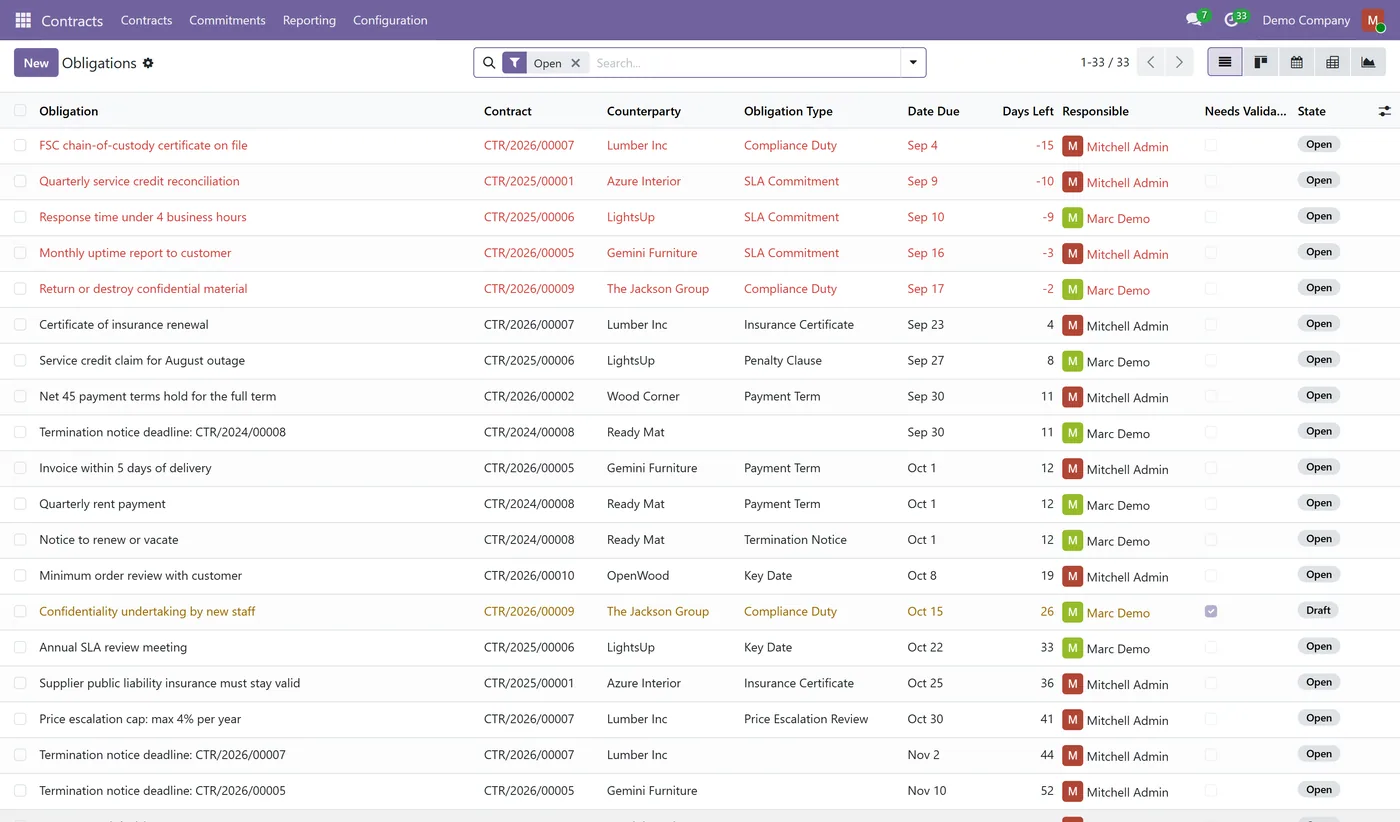This screenshot has height=822, width=1400.
Task: Click the Draft state badge
Action: [x=1319, y=610]
